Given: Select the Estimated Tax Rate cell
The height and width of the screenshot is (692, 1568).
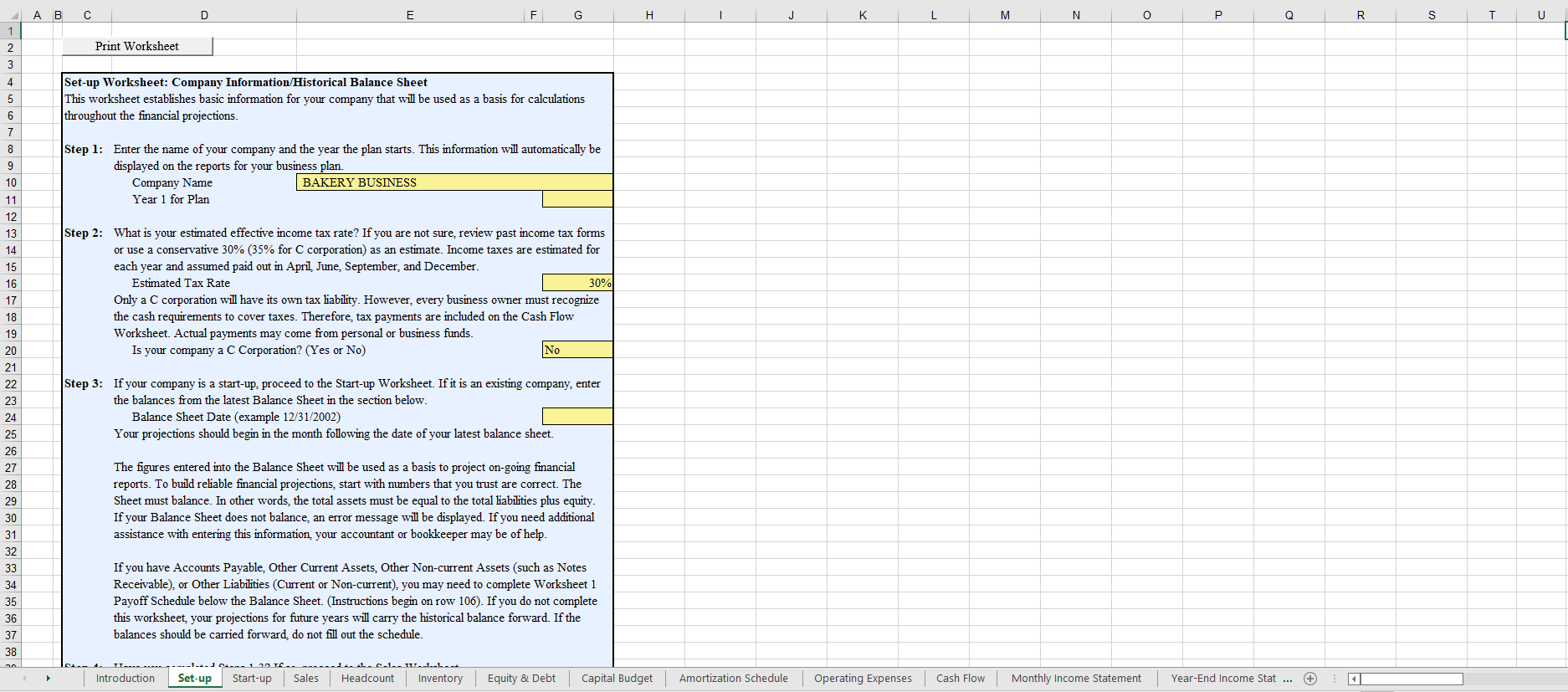Looking at the screenshot, I should pyautogui.click(x=577, y=283).
